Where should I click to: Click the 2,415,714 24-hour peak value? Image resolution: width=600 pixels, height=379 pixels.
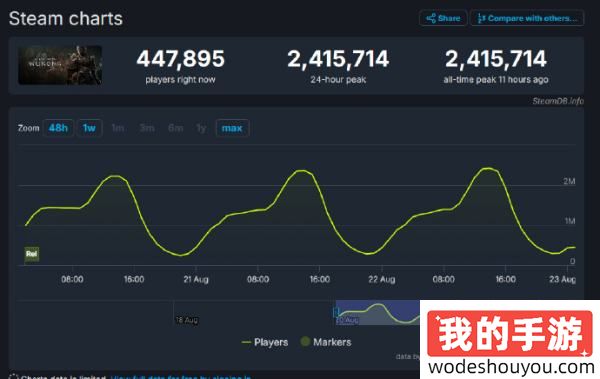click(x=338, y=59)
